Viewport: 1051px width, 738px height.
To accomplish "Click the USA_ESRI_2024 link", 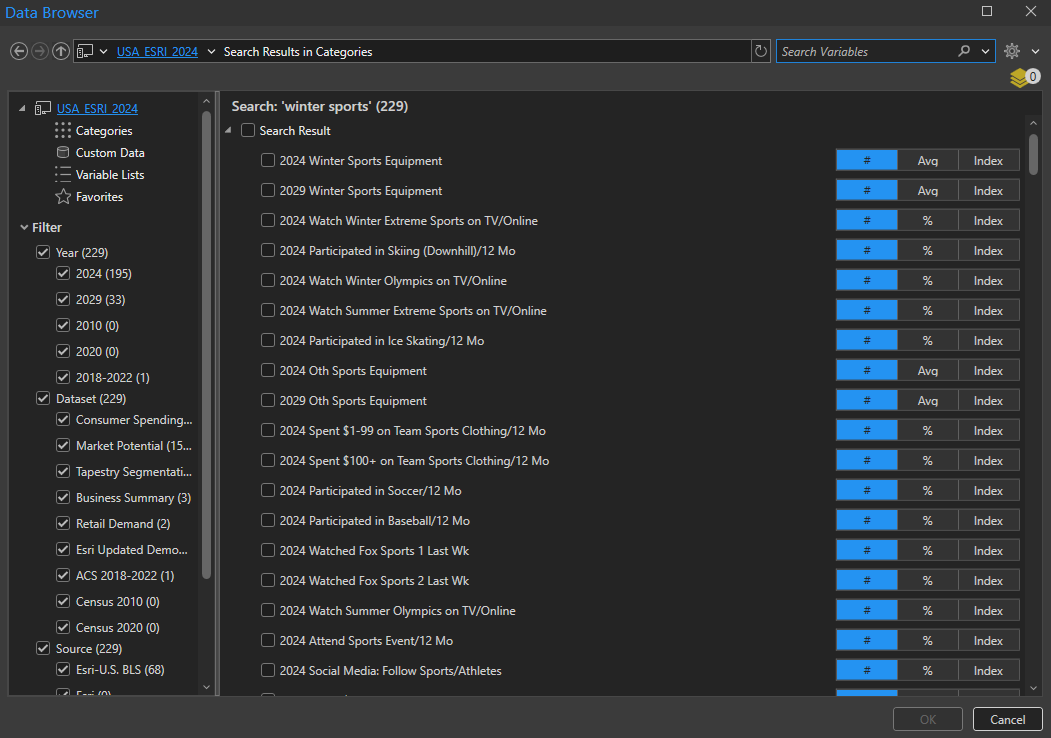I will [157, 51].
